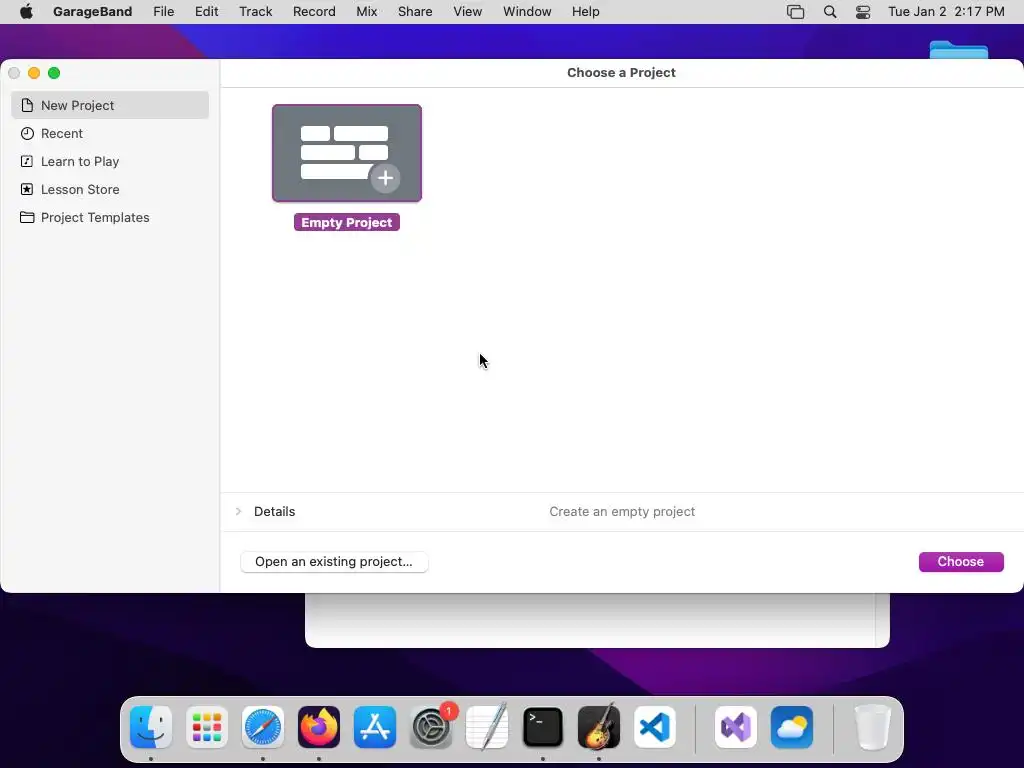Open TextEdit from the Dock

487,727
